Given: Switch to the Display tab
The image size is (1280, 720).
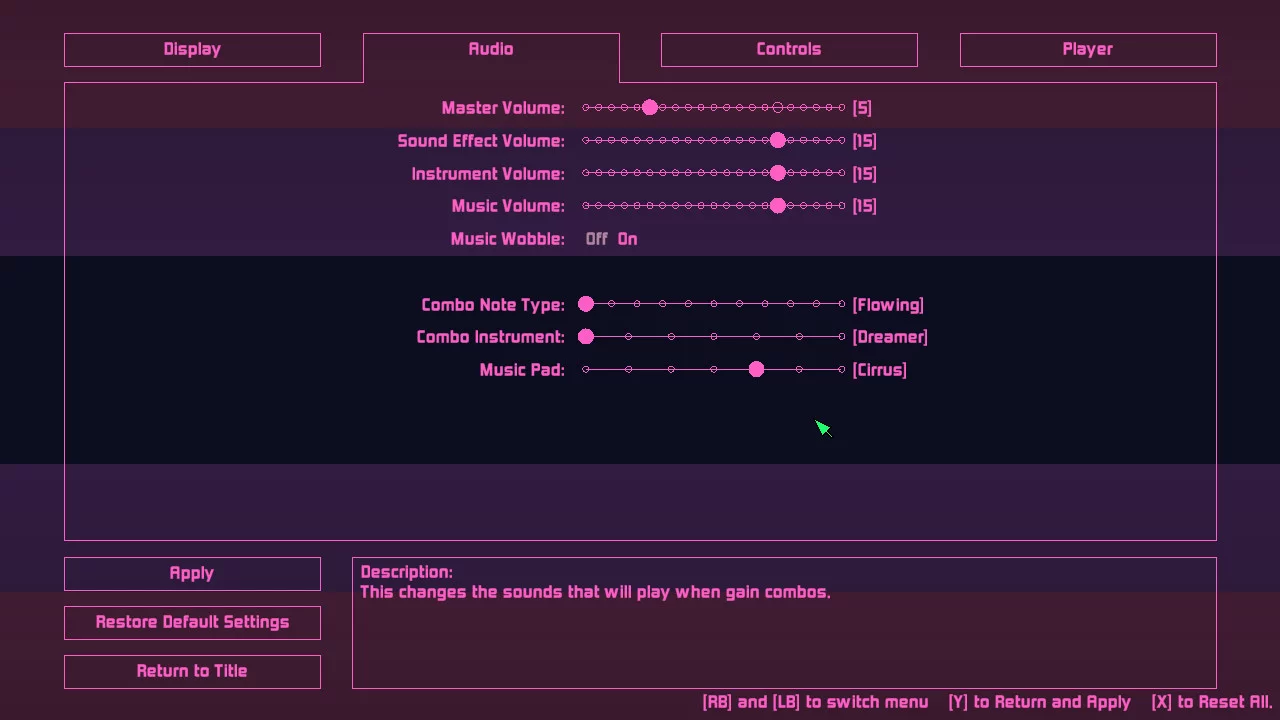Looking at the screenshot, I should point(192,50).
